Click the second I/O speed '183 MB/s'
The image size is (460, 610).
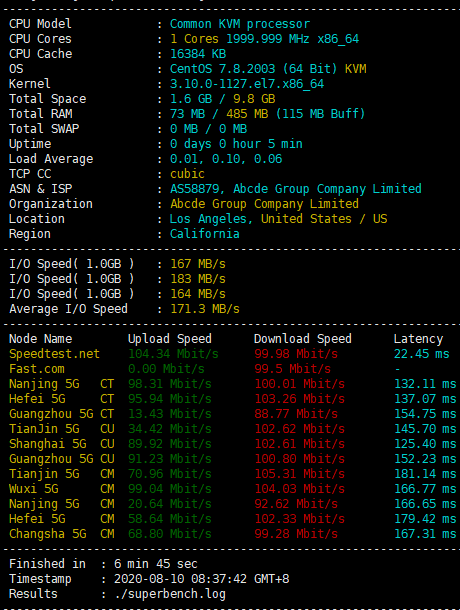click(198, 279)
